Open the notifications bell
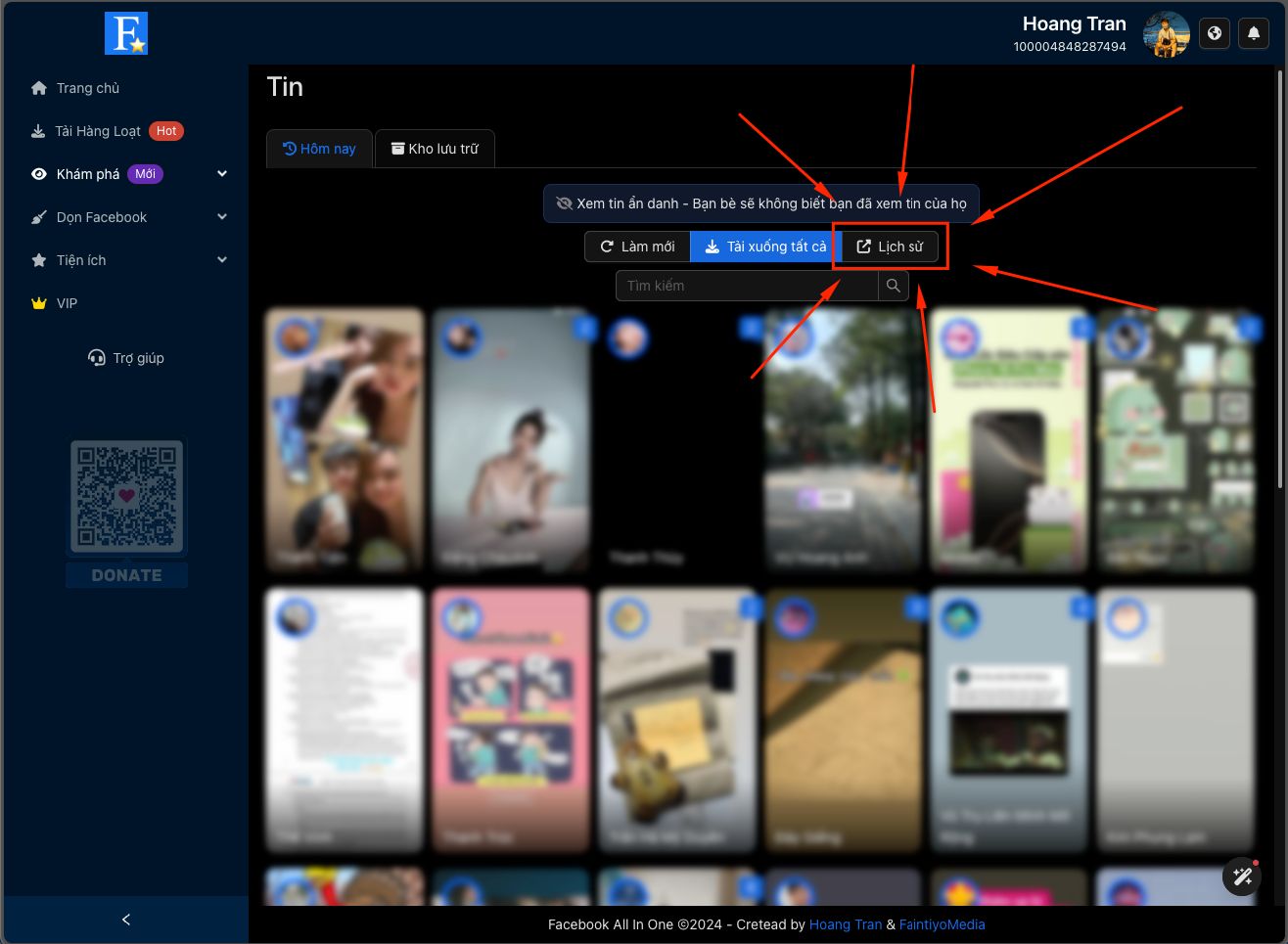The width and height of the screenshot is (1288, 944). (1254, 33)
